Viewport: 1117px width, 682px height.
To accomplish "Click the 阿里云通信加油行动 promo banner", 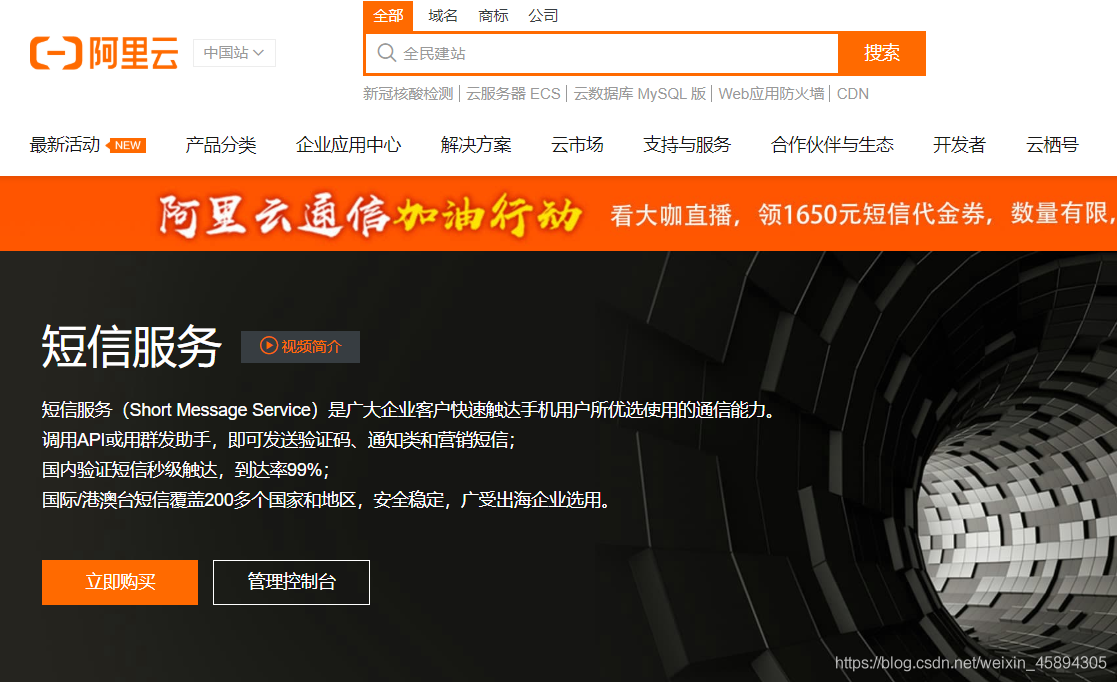I will click(x=558, y=214).
